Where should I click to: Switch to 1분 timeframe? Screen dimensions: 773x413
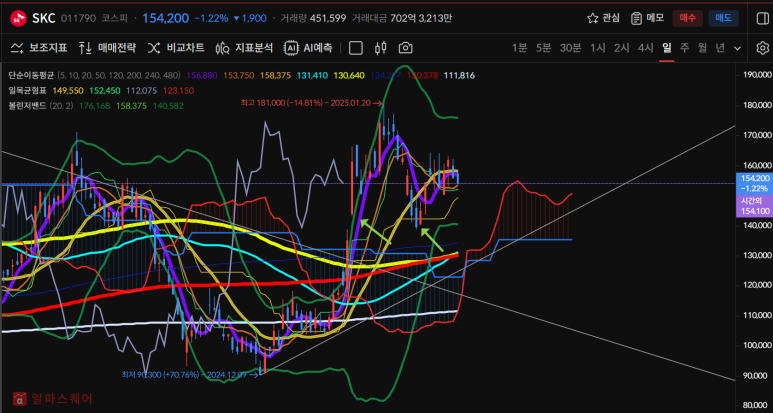tap(519, 48)
